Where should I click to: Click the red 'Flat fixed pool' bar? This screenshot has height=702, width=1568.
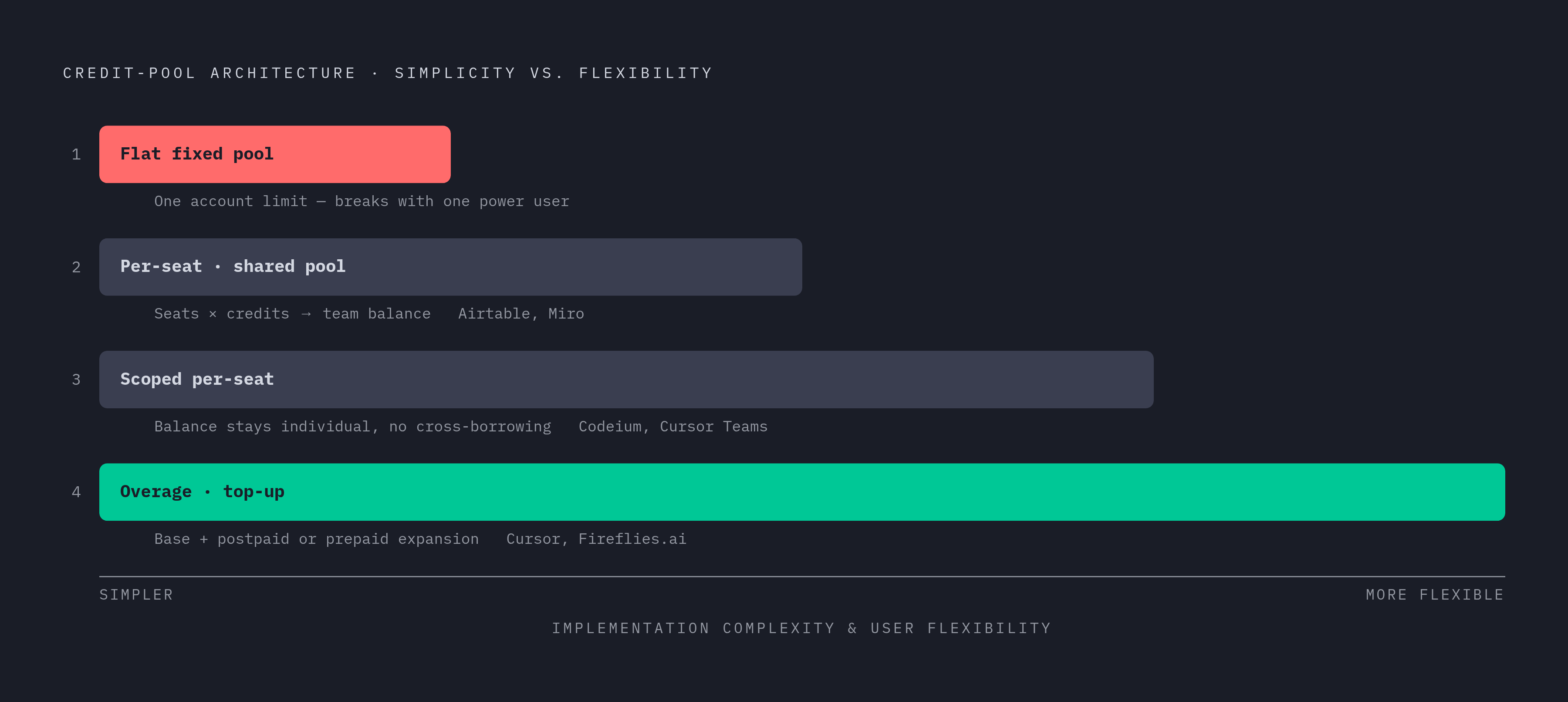pyautogui.click(x=274, y=154)
